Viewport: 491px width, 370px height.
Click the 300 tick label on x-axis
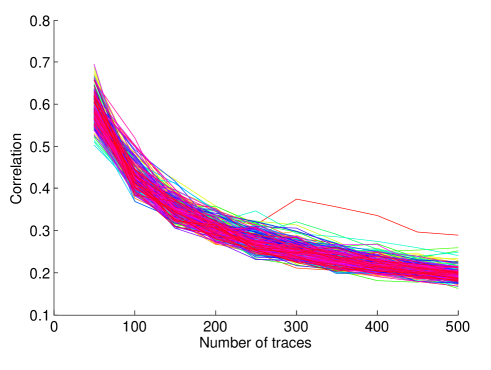coord(296,327)
